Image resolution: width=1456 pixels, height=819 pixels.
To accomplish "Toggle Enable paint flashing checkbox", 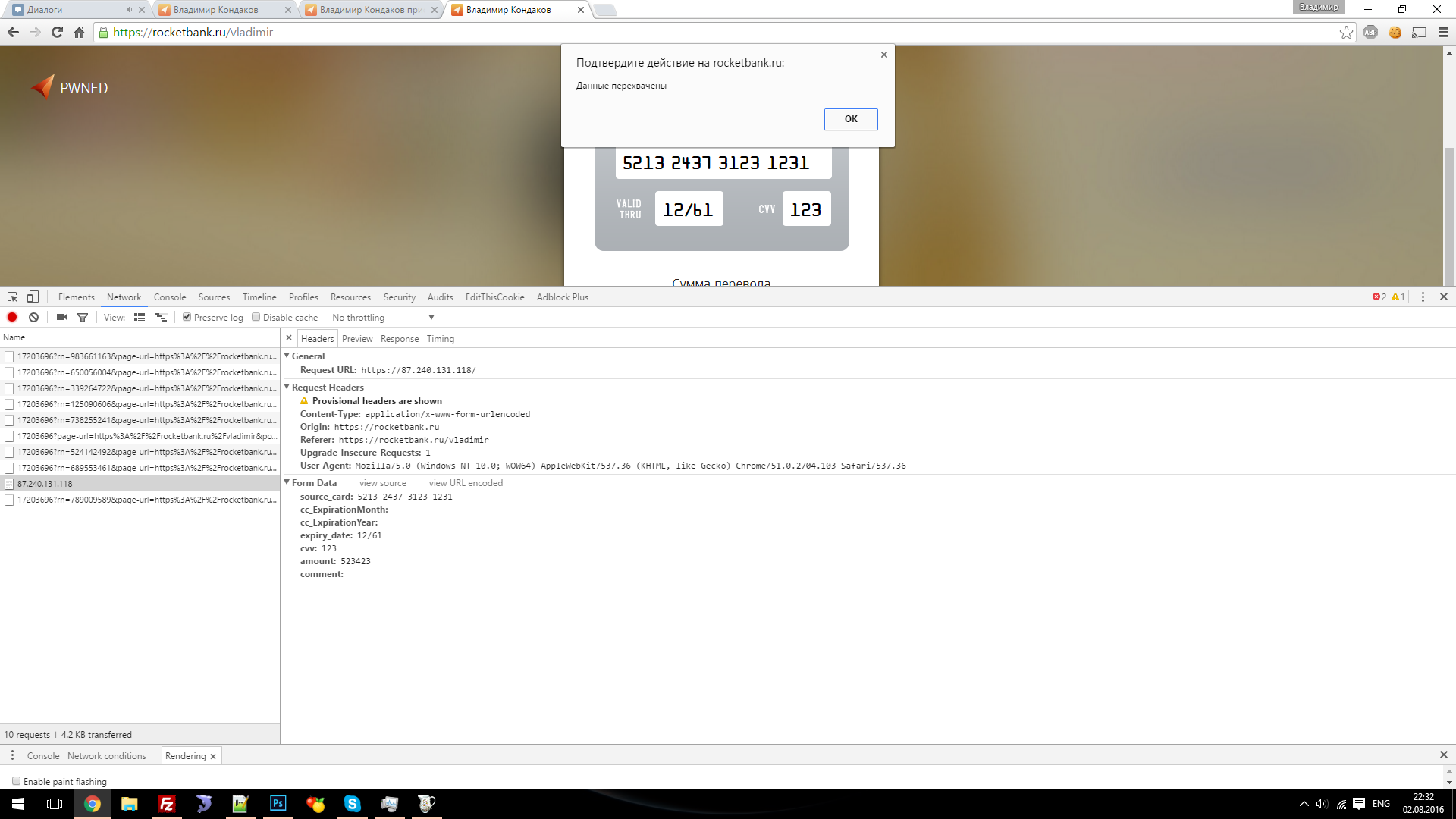I will pos(13,781).
